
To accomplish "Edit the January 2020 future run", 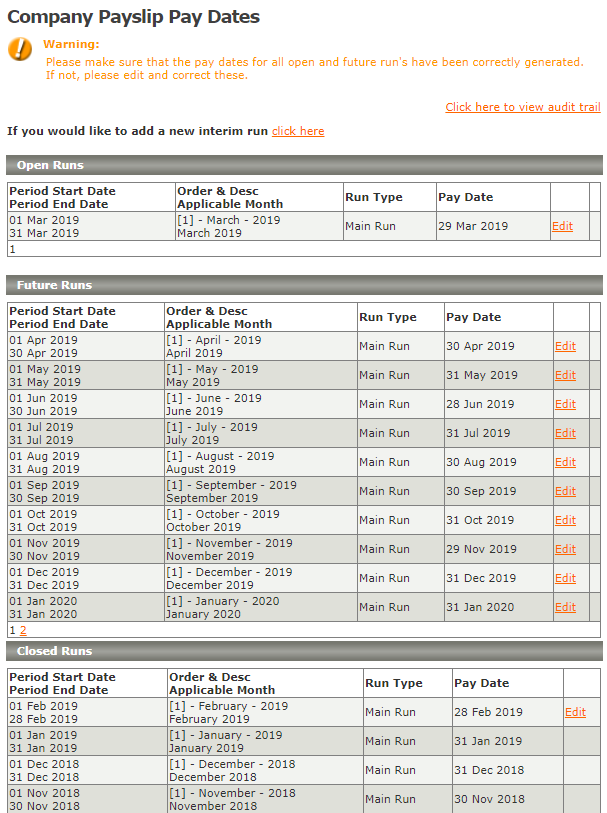I will pyautogui.click(x=565, y=608).
